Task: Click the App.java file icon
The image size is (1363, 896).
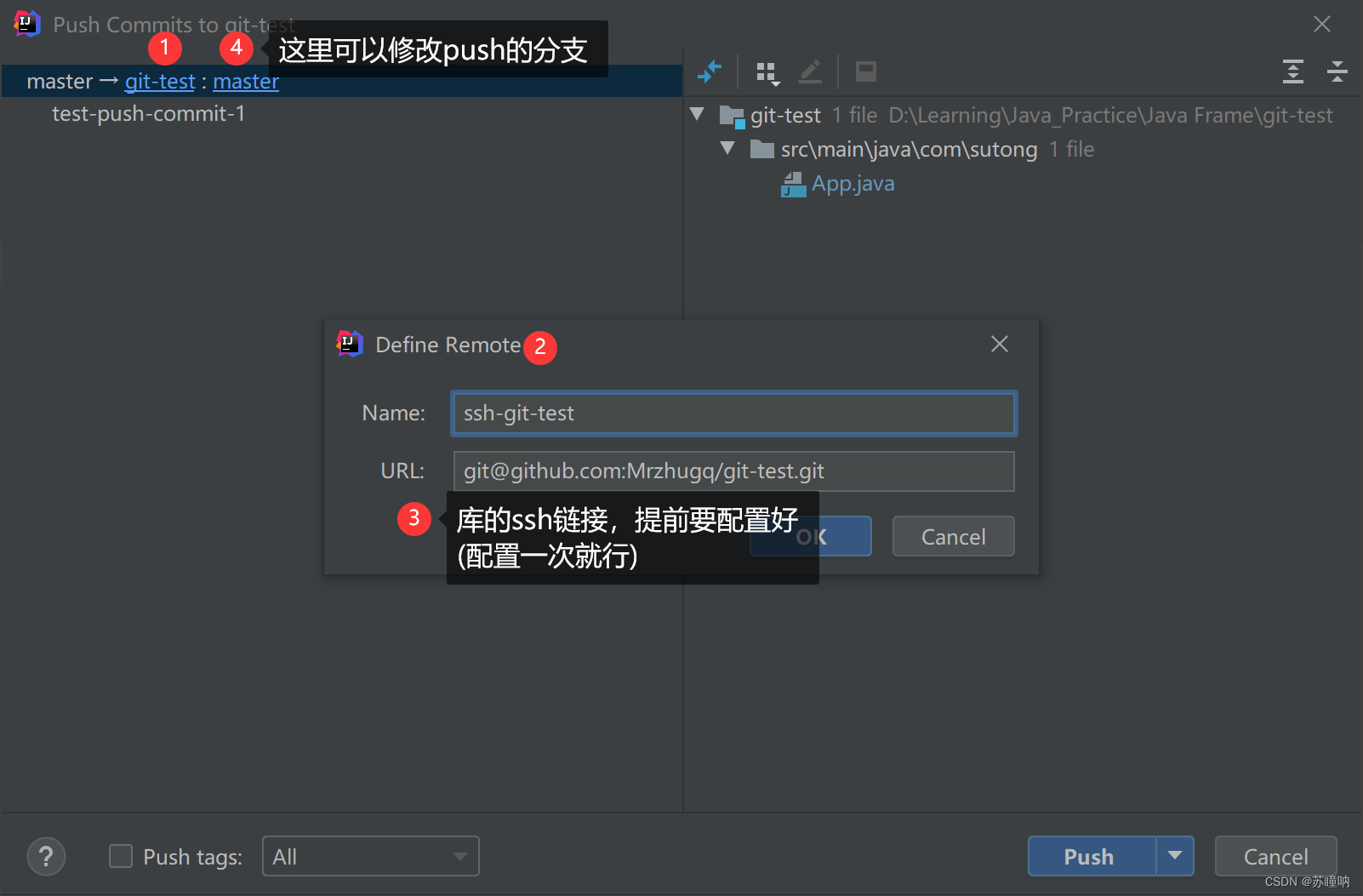Action: (x=794, y=184)
